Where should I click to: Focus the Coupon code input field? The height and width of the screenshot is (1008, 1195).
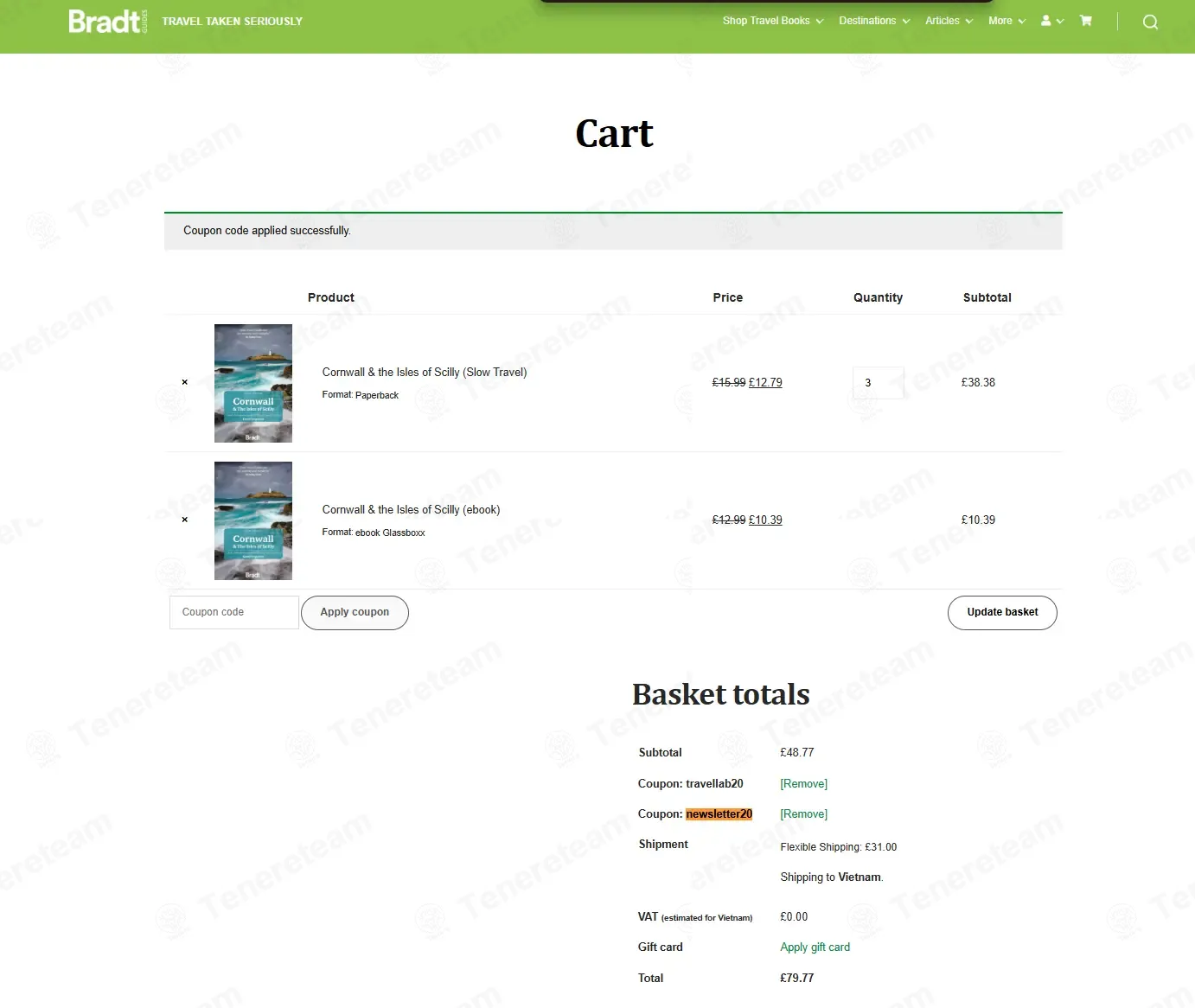pyautogui.click(x=234, y=612)
